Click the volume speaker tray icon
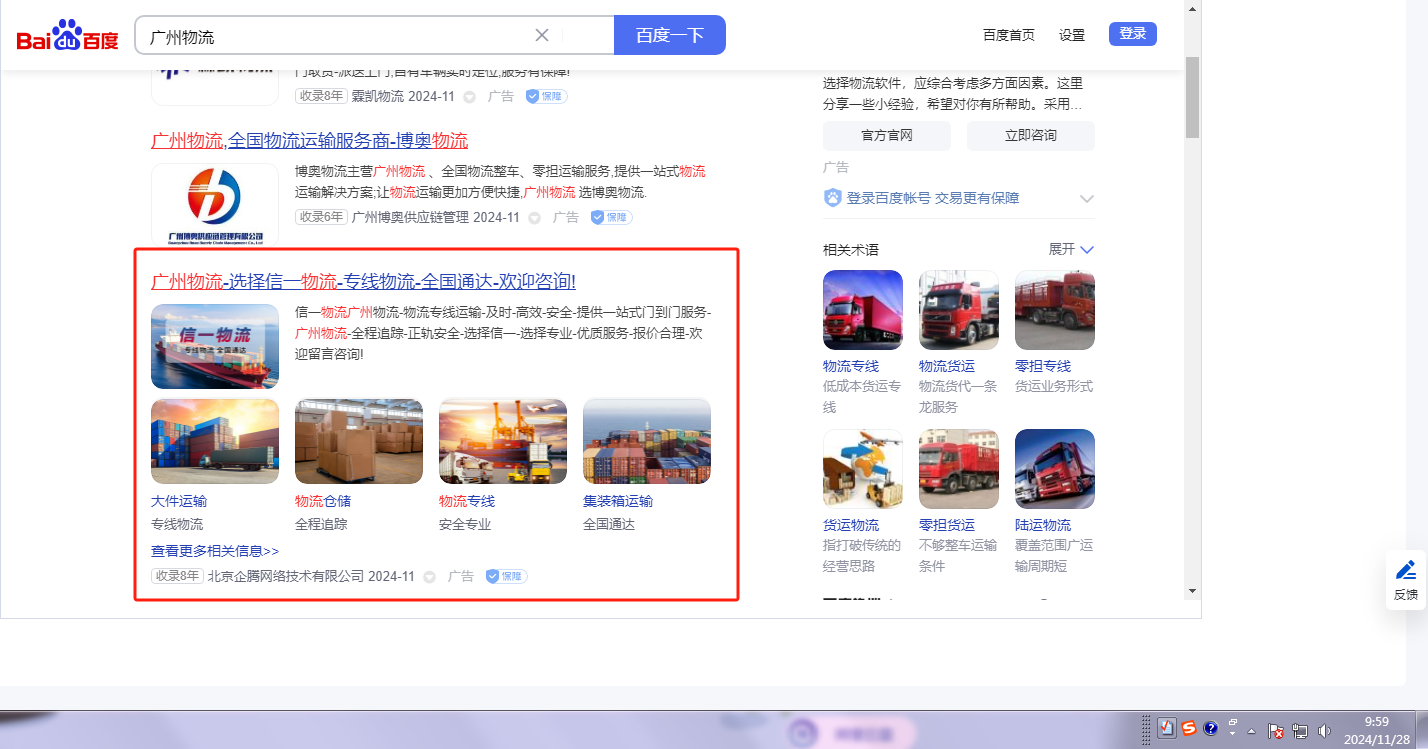Viewport: 1428px width, 749px height. 1324,731
